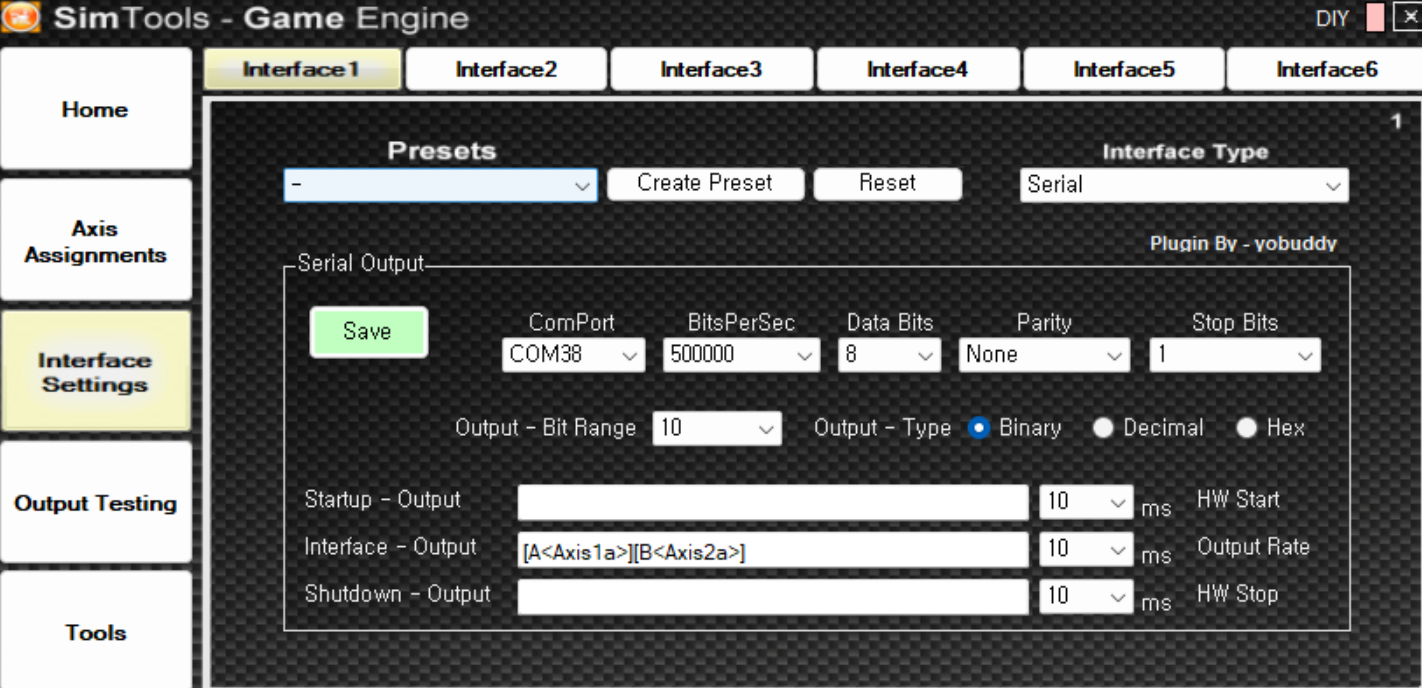1422x688 pixels.
Task: Expand the Presets dropdown
Action: [441, 185]
